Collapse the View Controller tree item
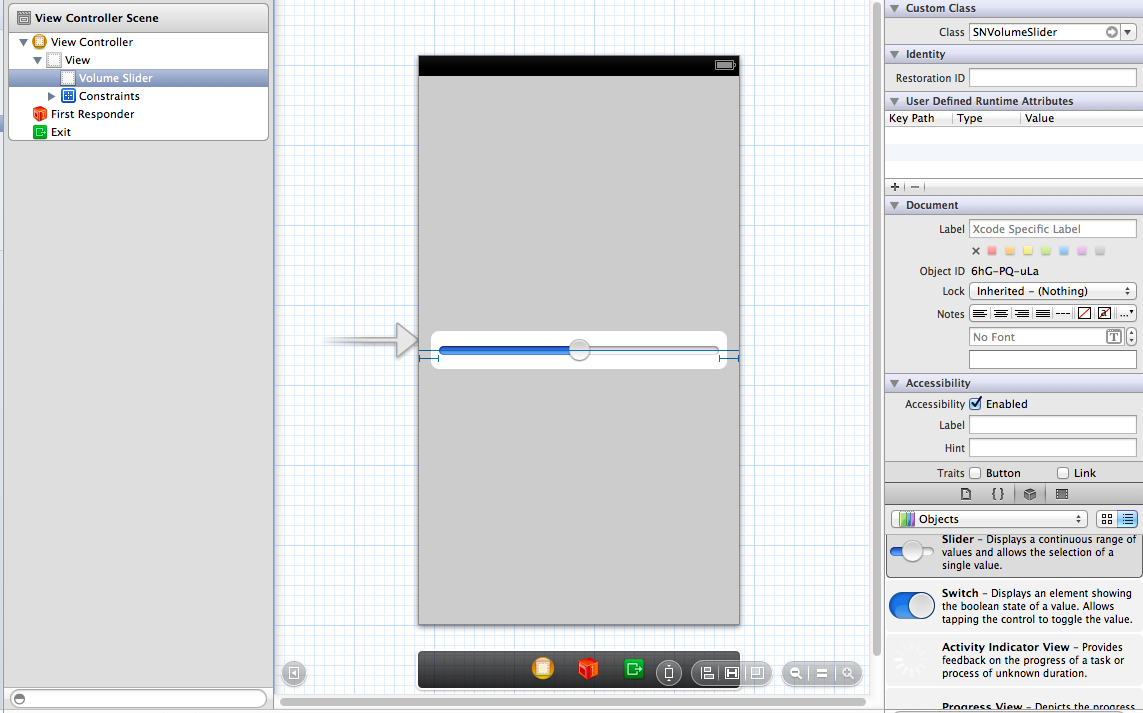This screenshot has height=713, width=1143. (24, 42)
